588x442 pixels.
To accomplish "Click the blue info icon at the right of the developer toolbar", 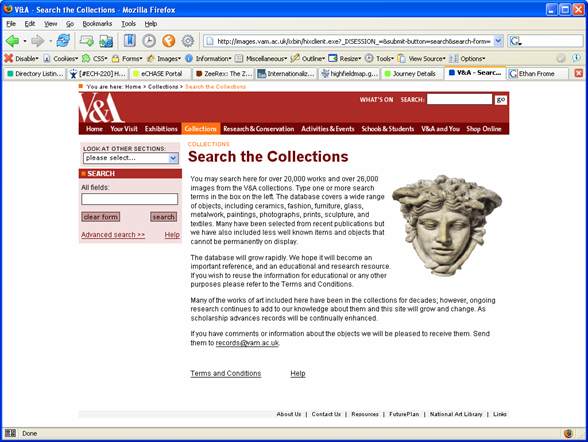I will click(x=576, y=58).
